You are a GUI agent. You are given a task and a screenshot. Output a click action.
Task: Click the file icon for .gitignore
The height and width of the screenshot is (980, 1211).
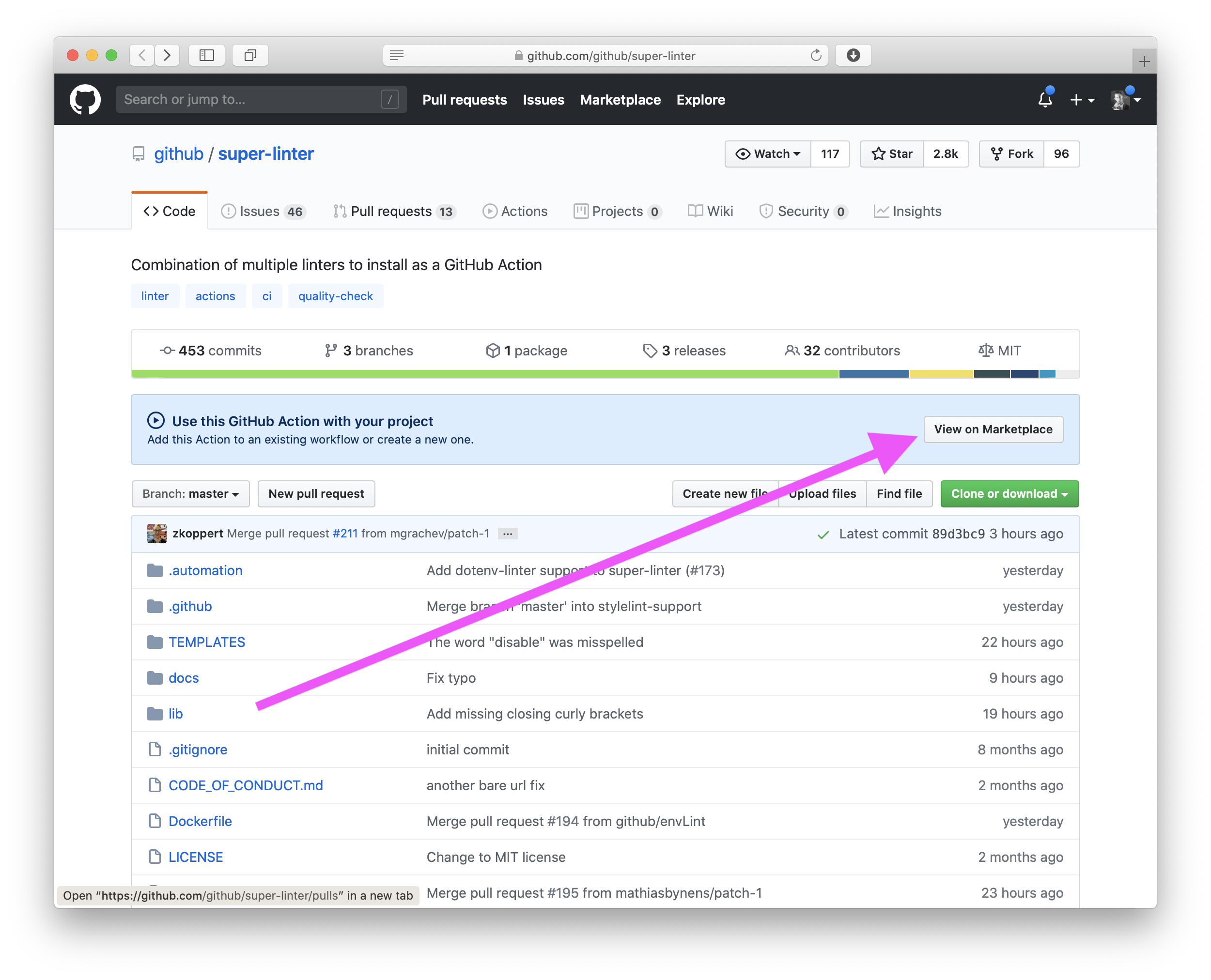pos(155,750)
